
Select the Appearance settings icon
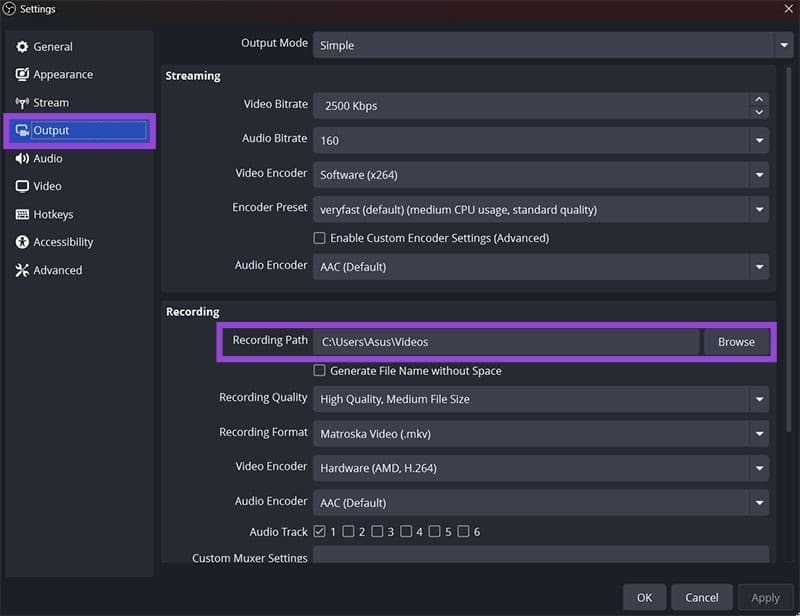pyautogui.click(x=22, y=74)
